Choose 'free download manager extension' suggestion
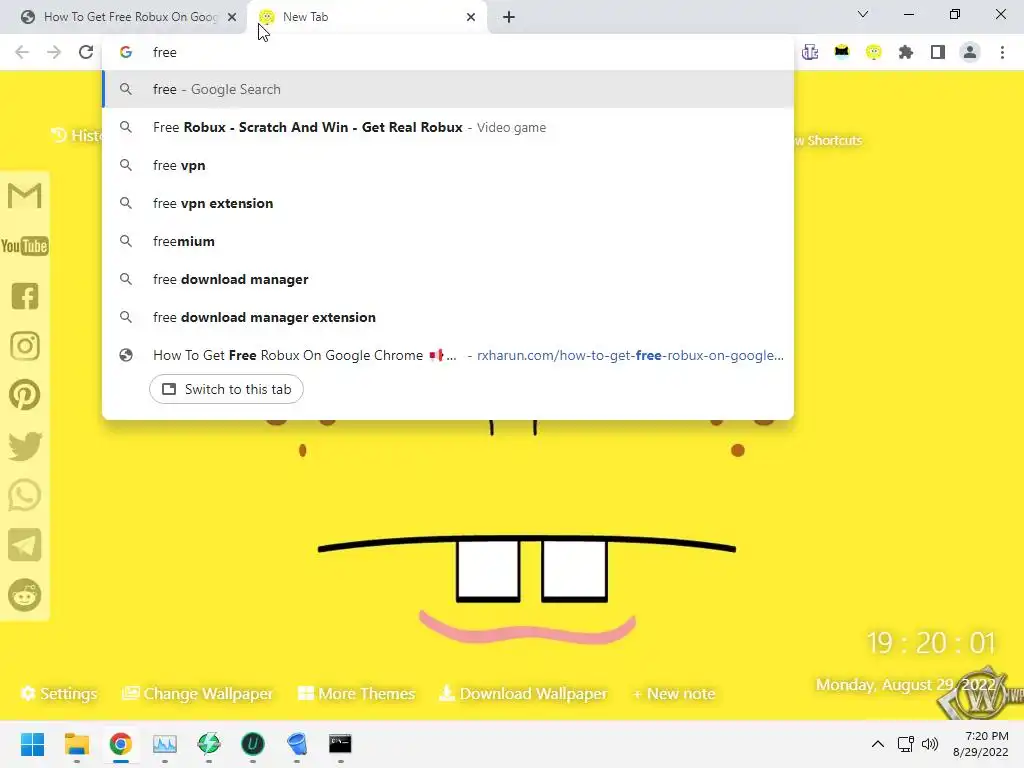 pos(448,317)
